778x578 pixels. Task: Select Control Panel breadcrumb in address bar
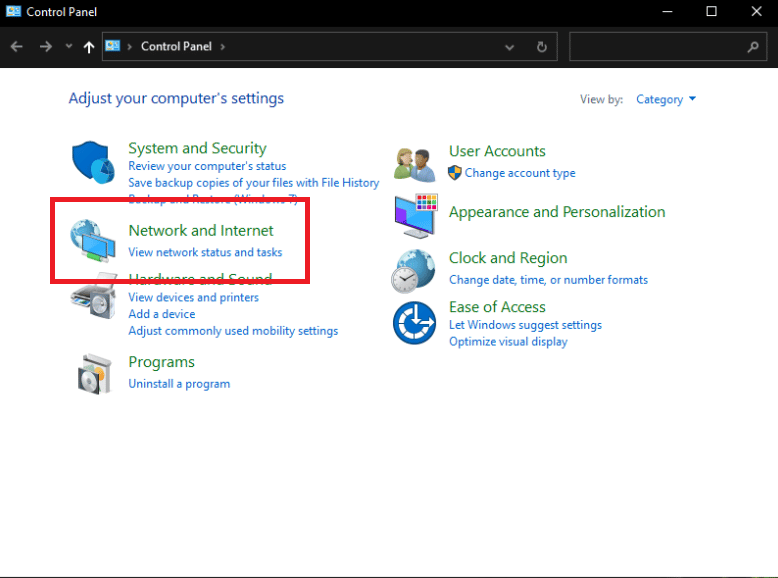click(x=176, y=46)
